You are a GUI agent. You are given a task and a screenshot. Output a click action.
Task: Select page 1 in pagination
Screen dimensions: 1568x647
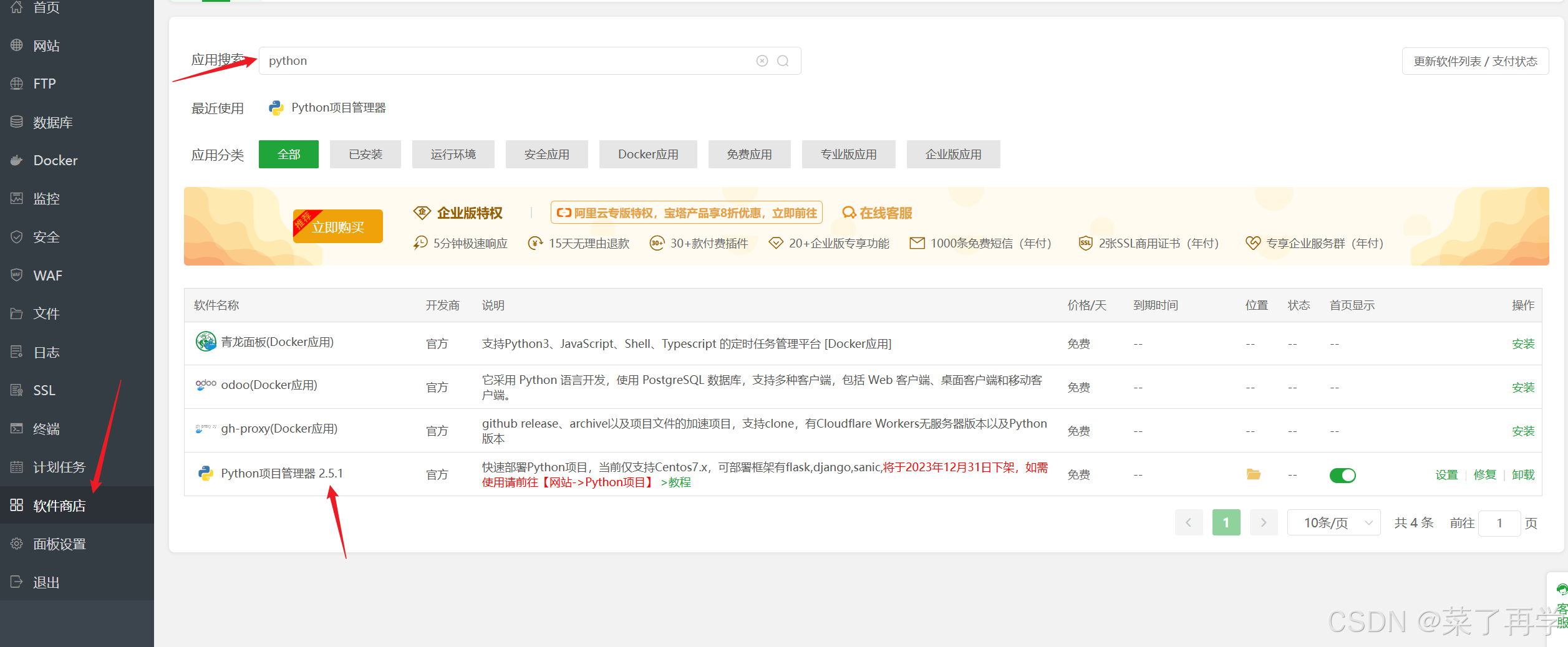point(1226,522)
